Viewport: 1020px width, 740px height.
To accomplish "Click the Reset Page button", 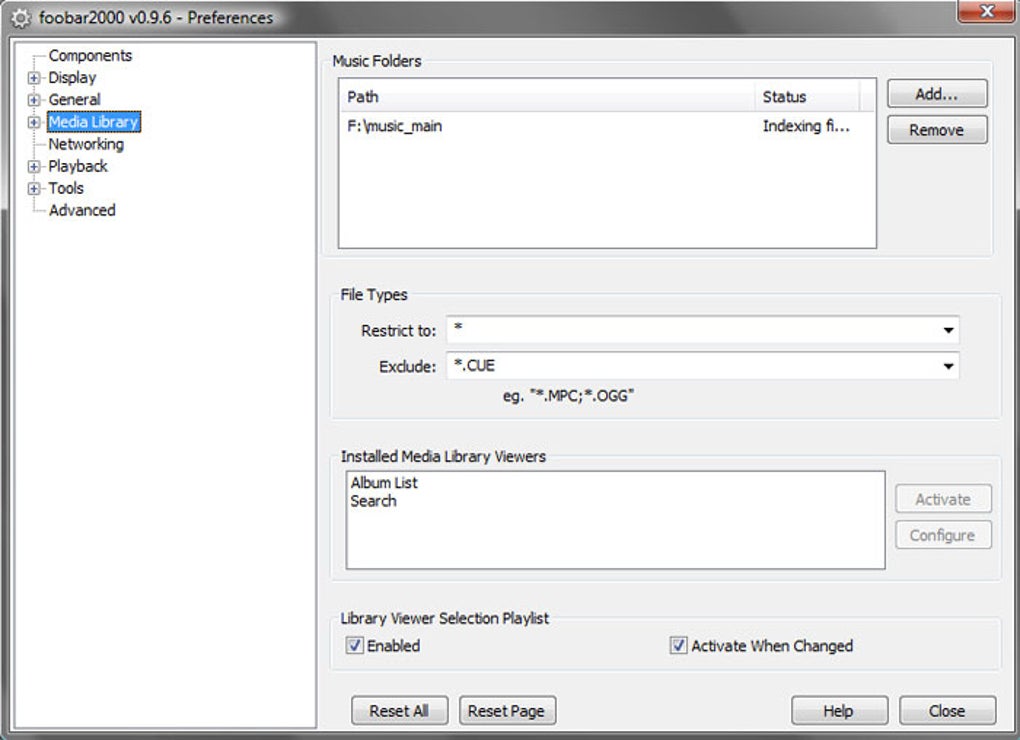I will (507, 711).
